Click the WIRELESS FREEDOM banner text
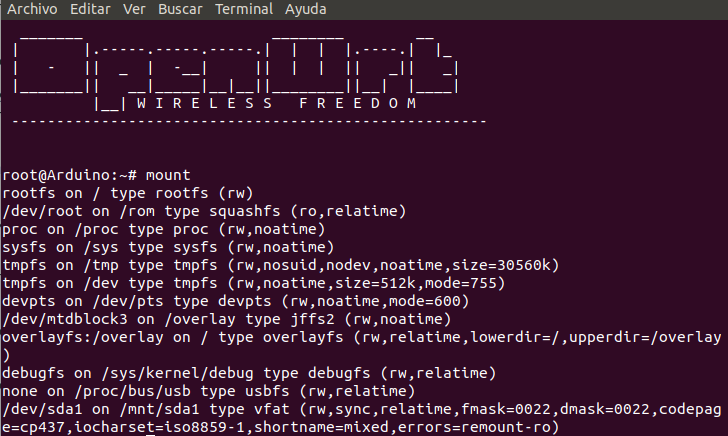Image resolution: width=728 pixels, height=436 pixels. [x=275, y=103]
